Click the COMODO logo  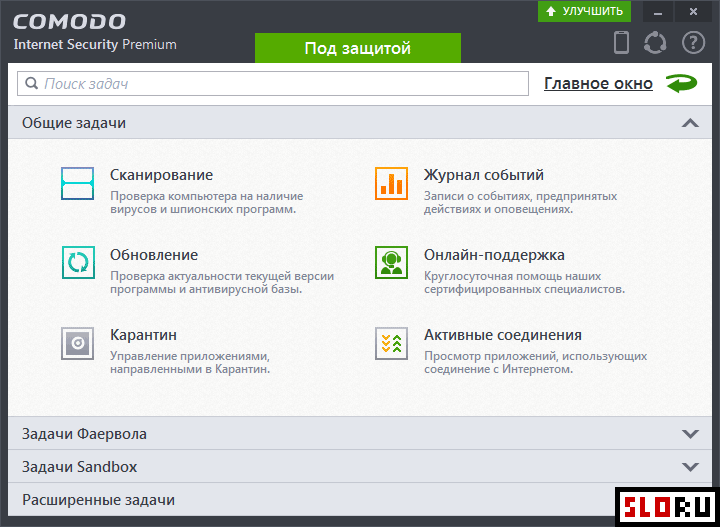point(69,22)
